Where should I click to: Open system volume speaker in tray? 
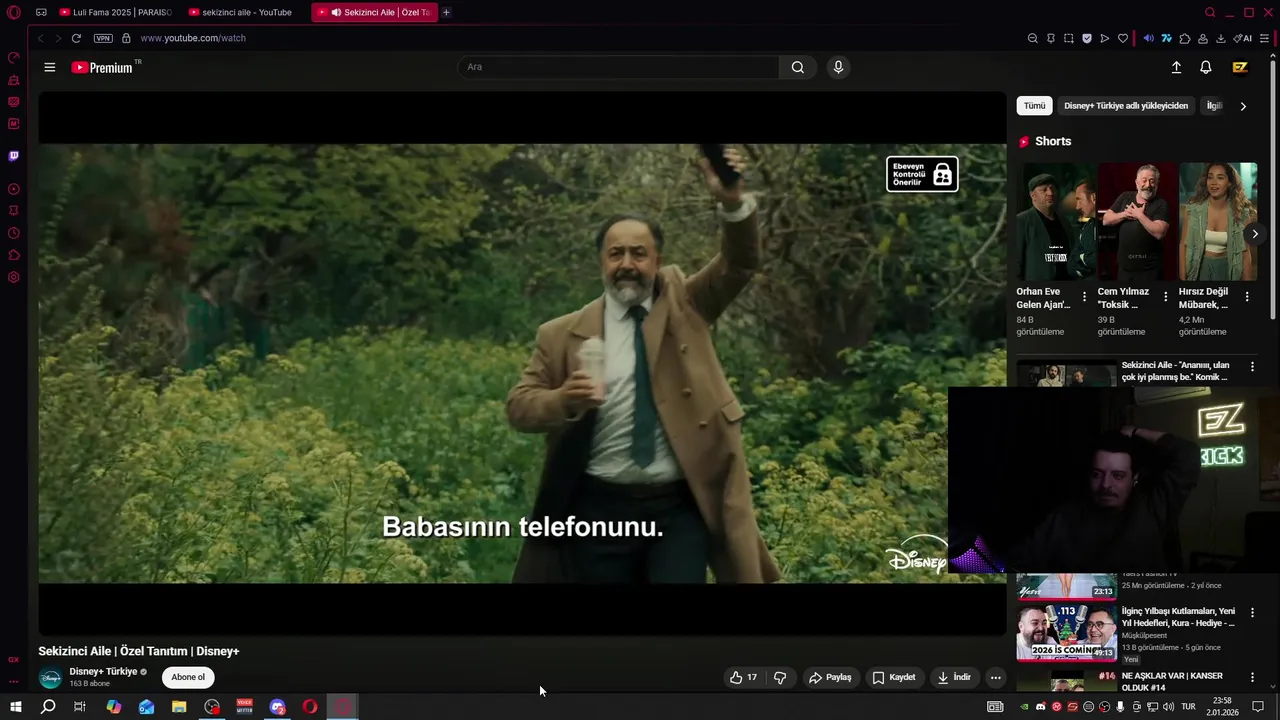click(1168, 707)
